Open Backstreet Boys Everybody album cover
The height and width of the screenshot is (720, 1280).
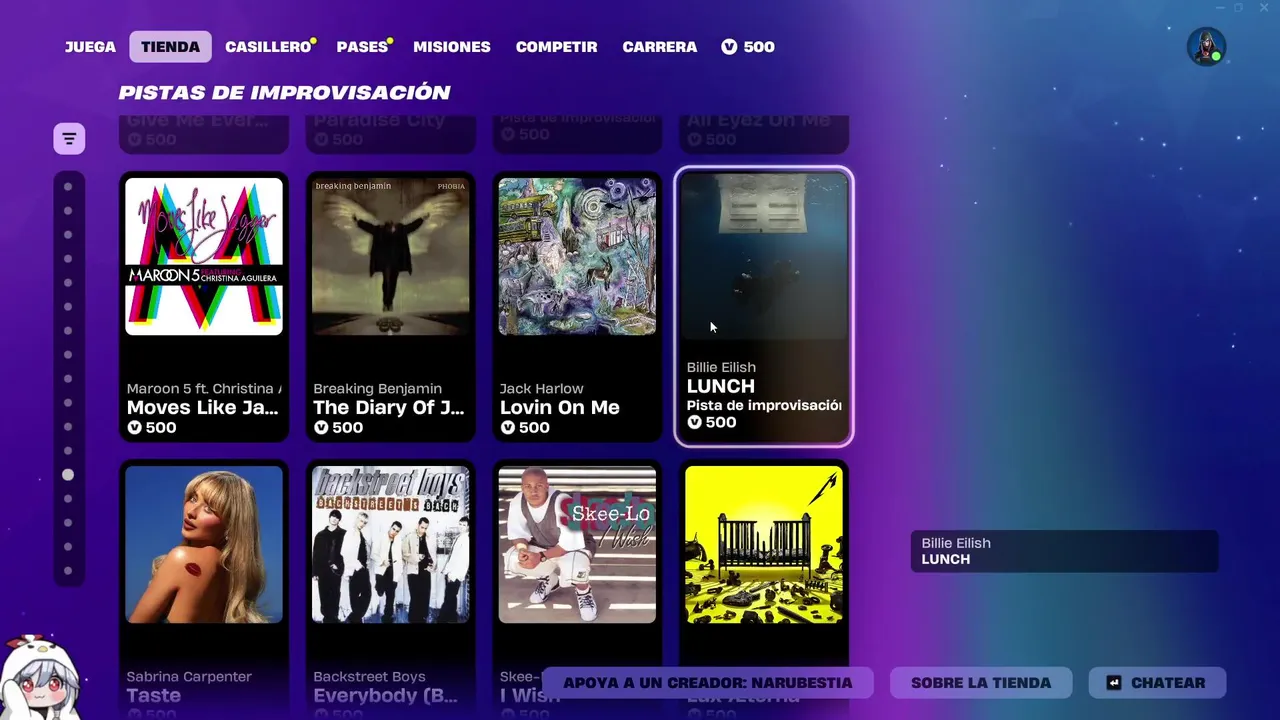[x=390, y=545]
